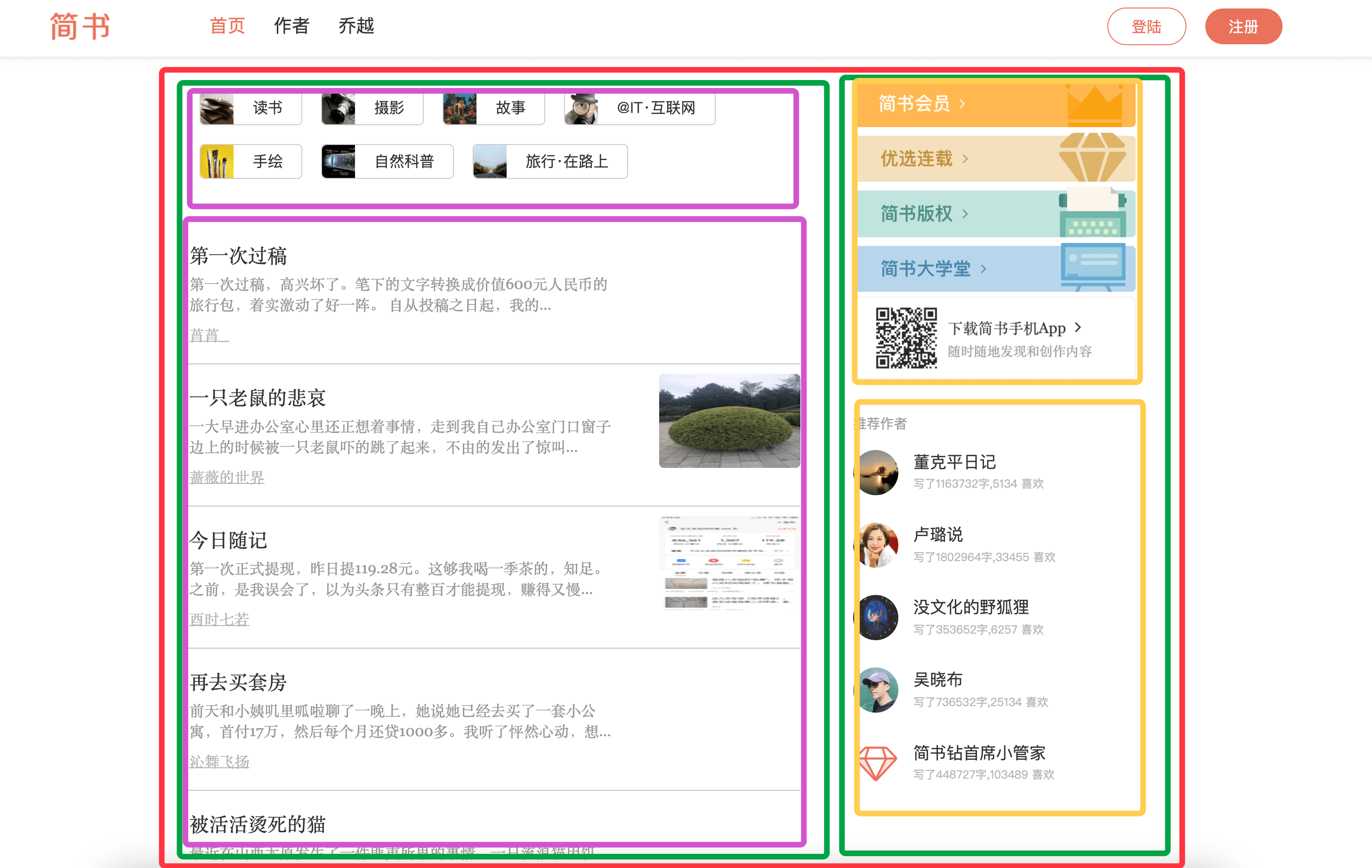Click the 今日随记 screenshot thumbnail

point(729,563)
